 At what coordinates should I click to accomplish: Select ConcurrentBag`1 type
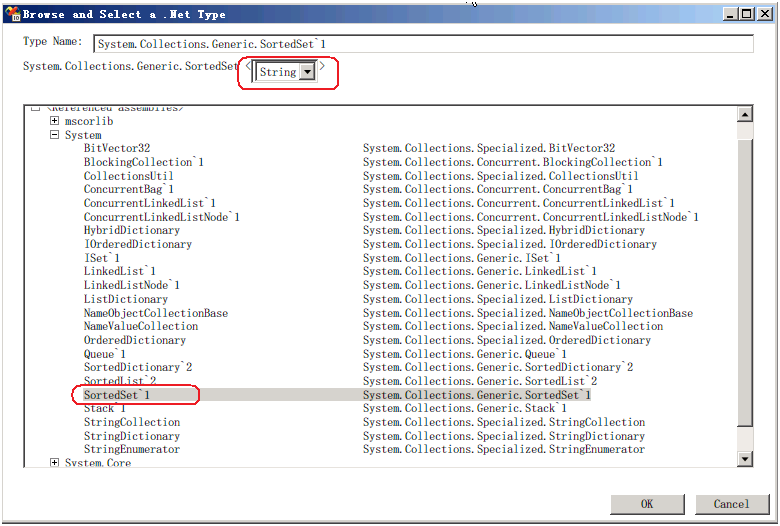(129, 189)
